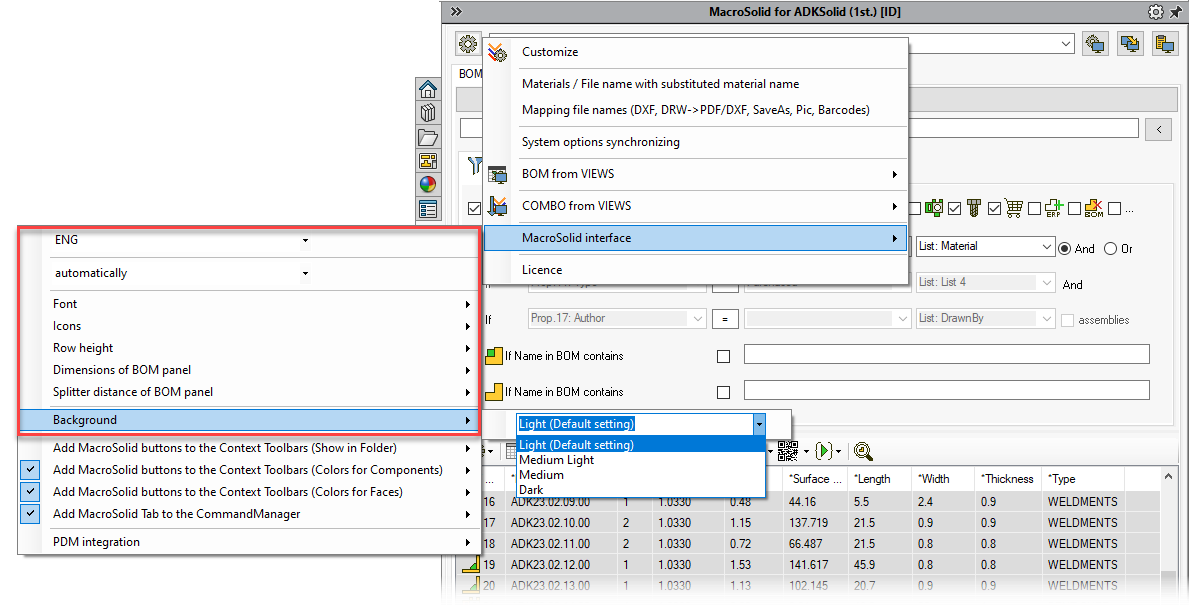Click the clipboard-with-monitor toolbar button
The width and height of the screenshot is (1189, 606).
pyautogui.click(x=1165, y=43)
